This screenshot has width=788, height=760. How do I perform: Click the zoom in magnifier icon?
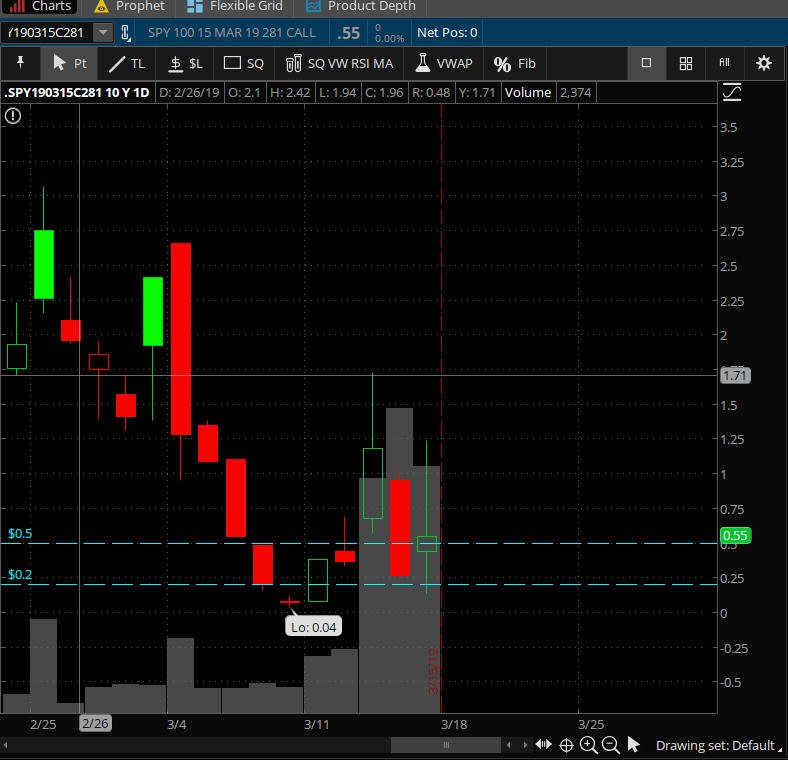tap(588, 745)
